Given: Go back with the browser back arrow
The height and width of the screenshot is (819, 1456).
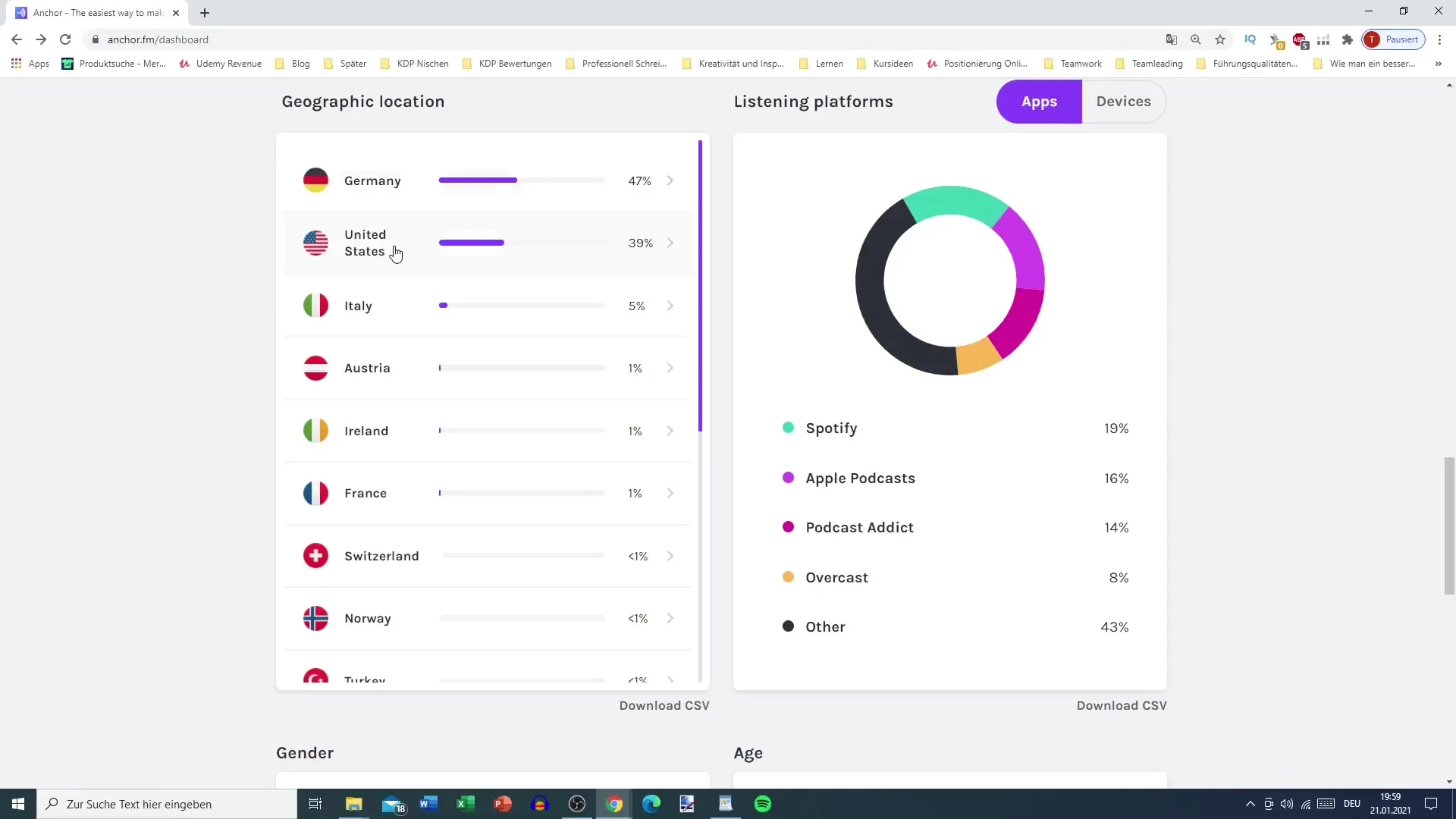Looking at the screenshot, I should (17, 39).
